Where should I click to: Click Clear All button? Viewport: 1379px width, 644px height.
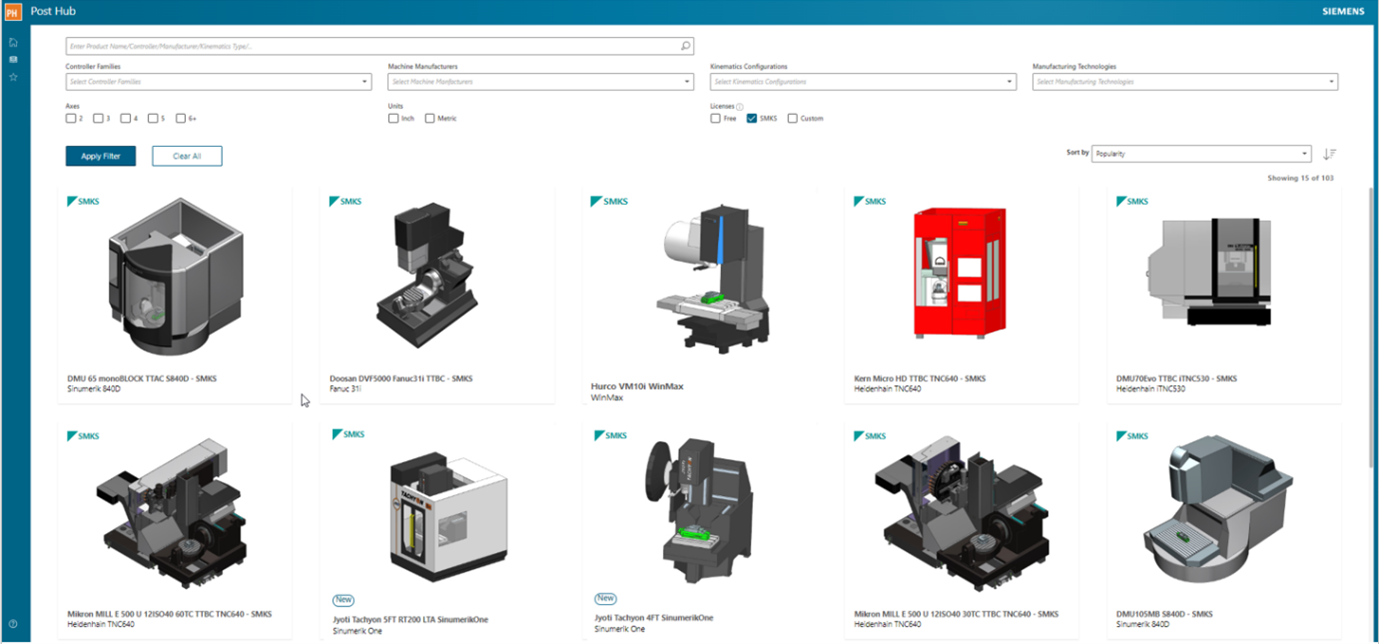(187, 156)
